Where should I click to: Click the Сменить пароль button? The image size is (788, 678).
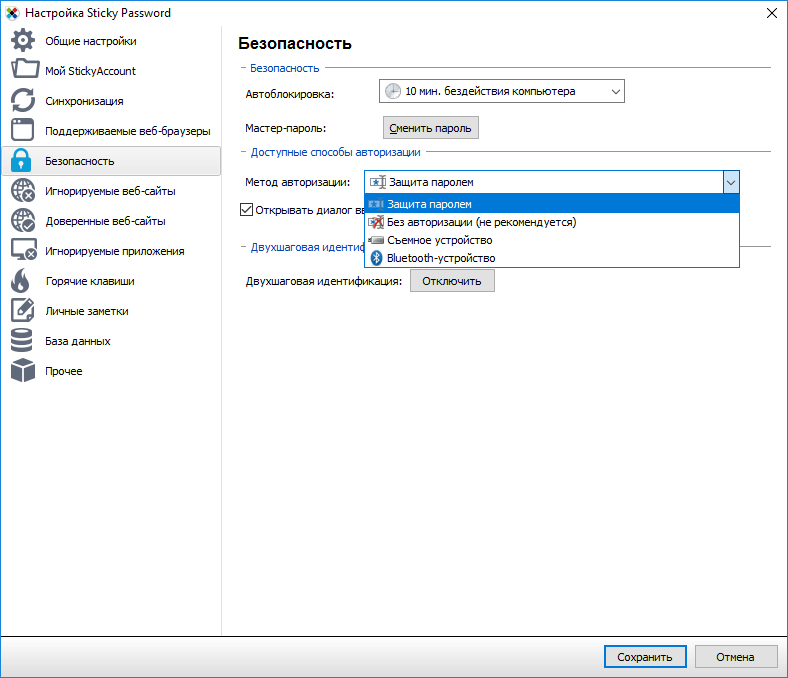(430, 128)
